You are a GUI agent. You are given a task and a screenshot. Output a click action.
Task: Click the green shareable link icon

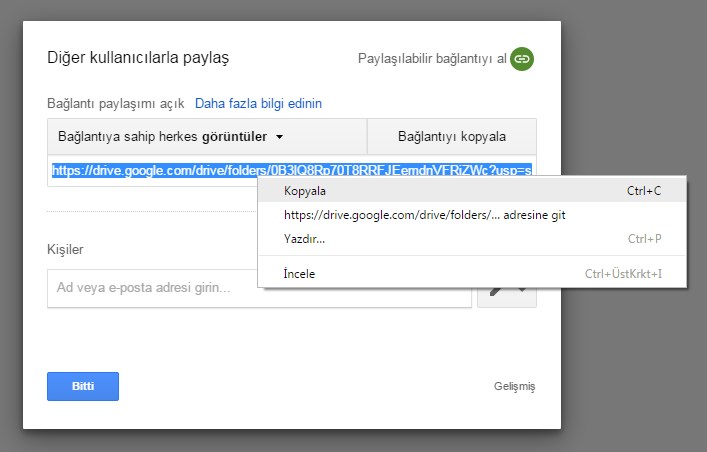click(x=521, y=59)
